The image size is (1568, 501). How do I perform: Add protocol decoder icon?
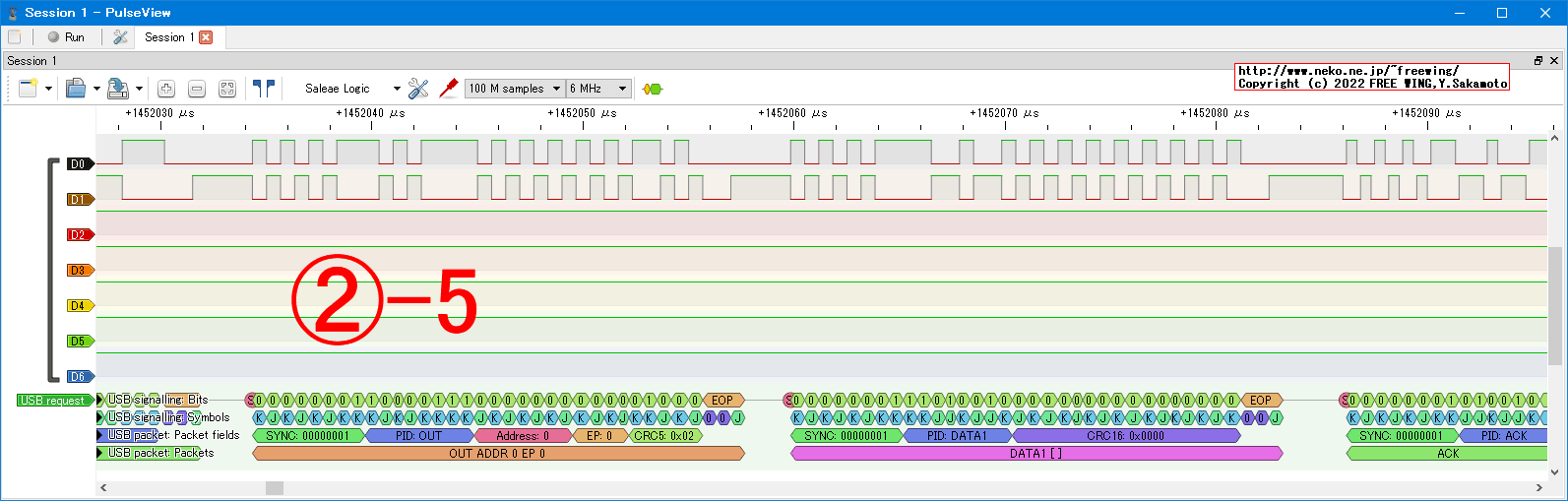pos(652,89)
